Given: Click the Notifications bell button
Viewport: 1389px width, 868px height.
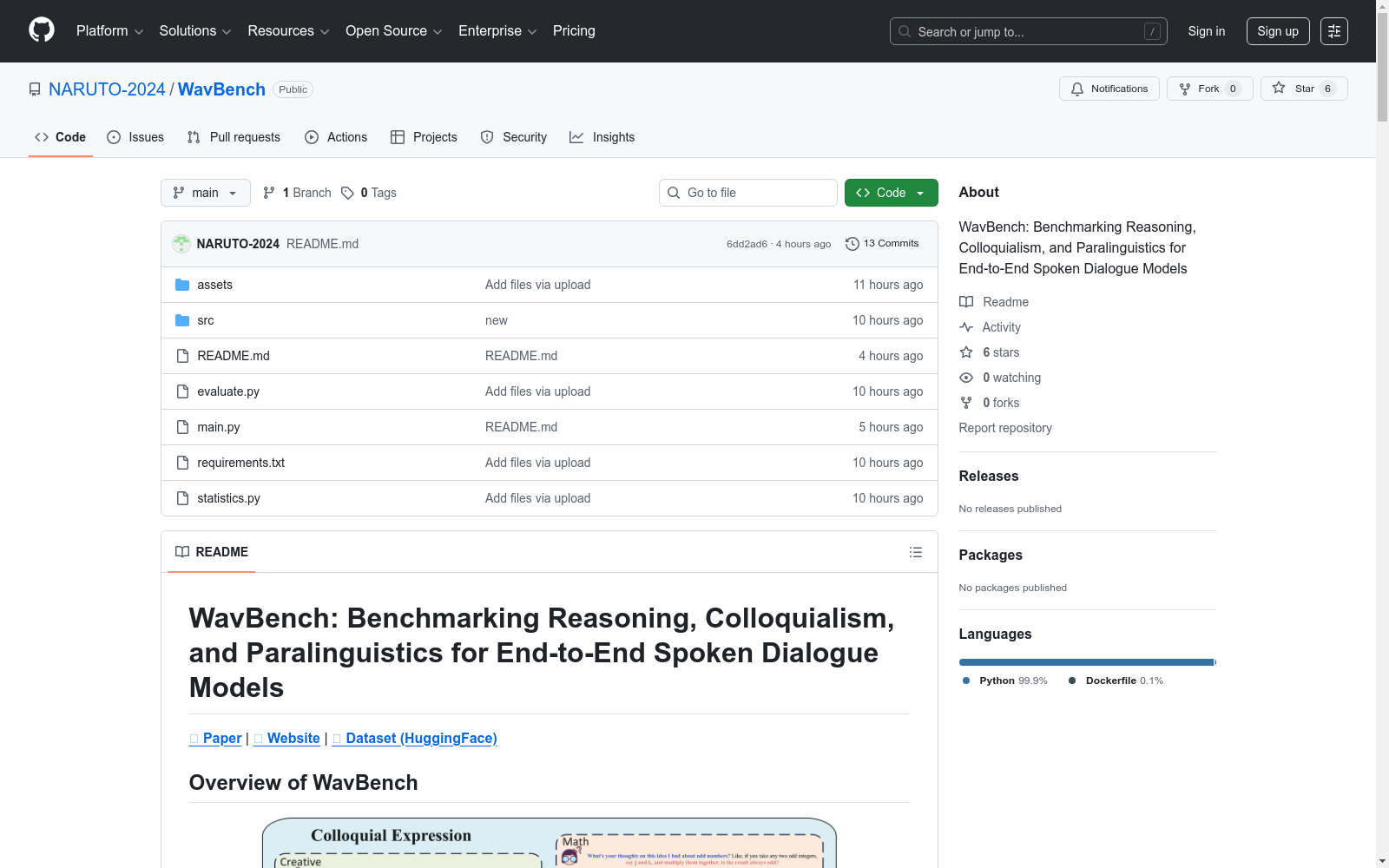Looking at the screenshot, I should tap(1109, 89).
